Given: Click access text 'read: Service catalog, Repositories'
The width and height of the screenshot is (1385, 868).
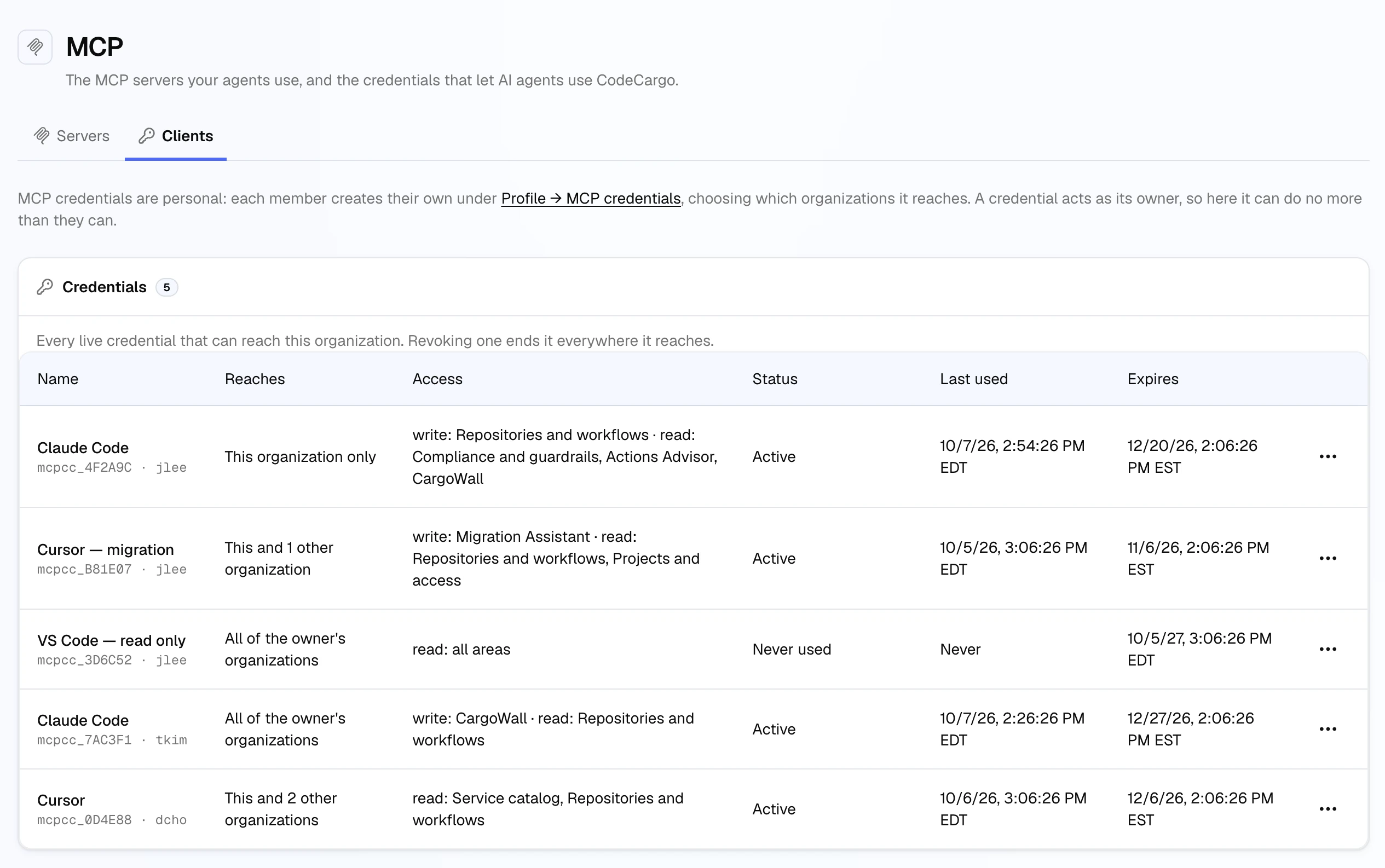Looking at the screenshot, I should [548, 809].
